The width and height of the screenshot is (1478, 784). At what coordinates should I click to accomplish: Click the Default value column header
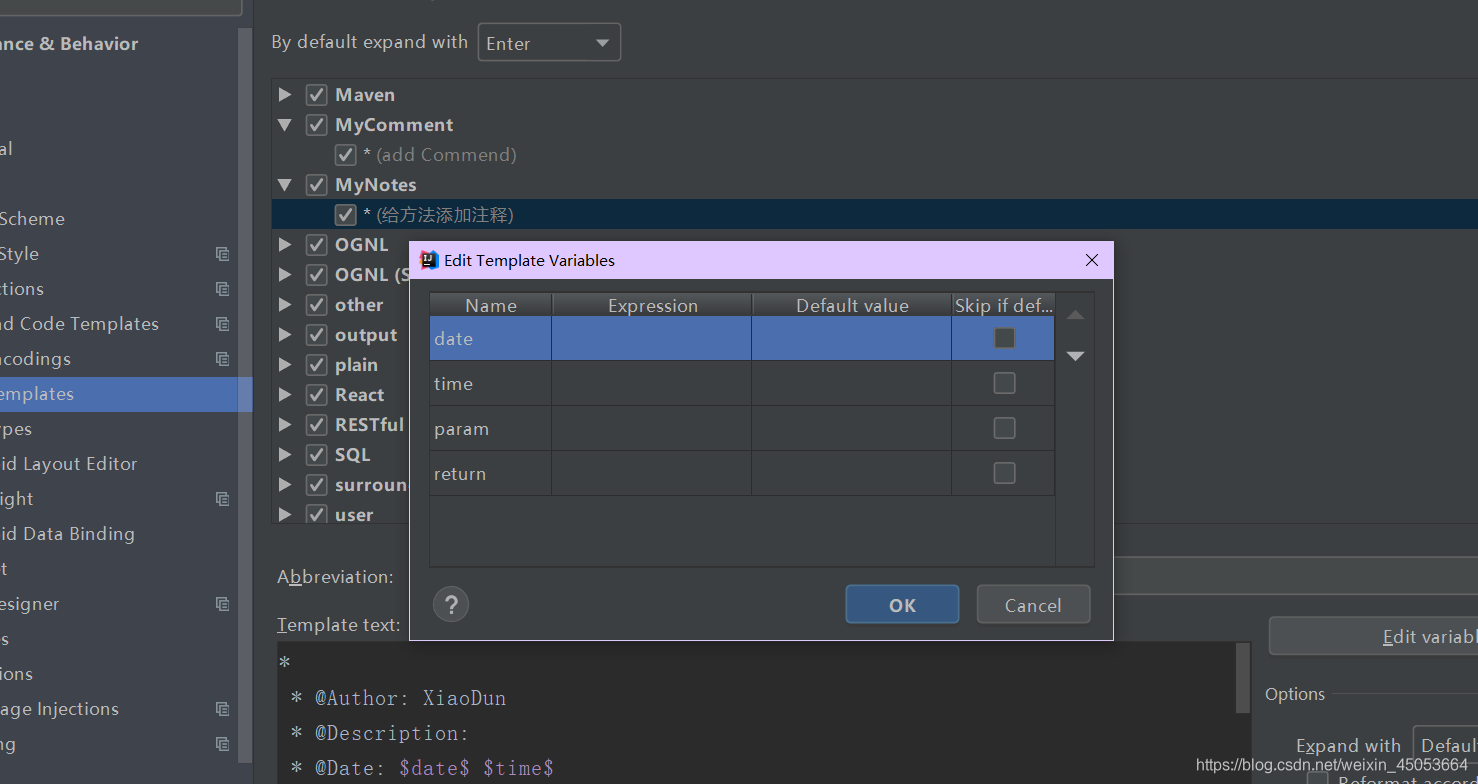click(x=852, y=305)
